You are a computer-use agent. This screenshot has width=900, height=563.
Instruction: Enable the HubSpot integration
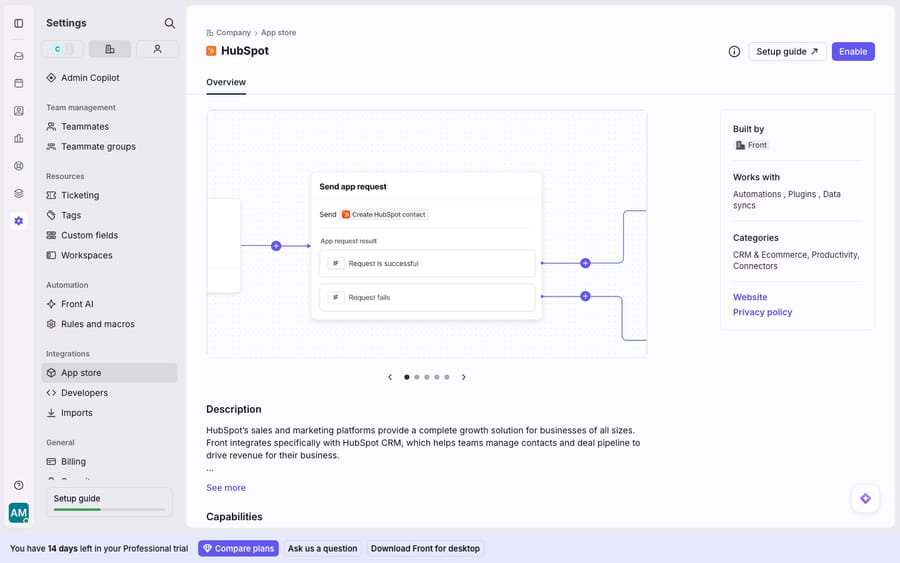853,52
